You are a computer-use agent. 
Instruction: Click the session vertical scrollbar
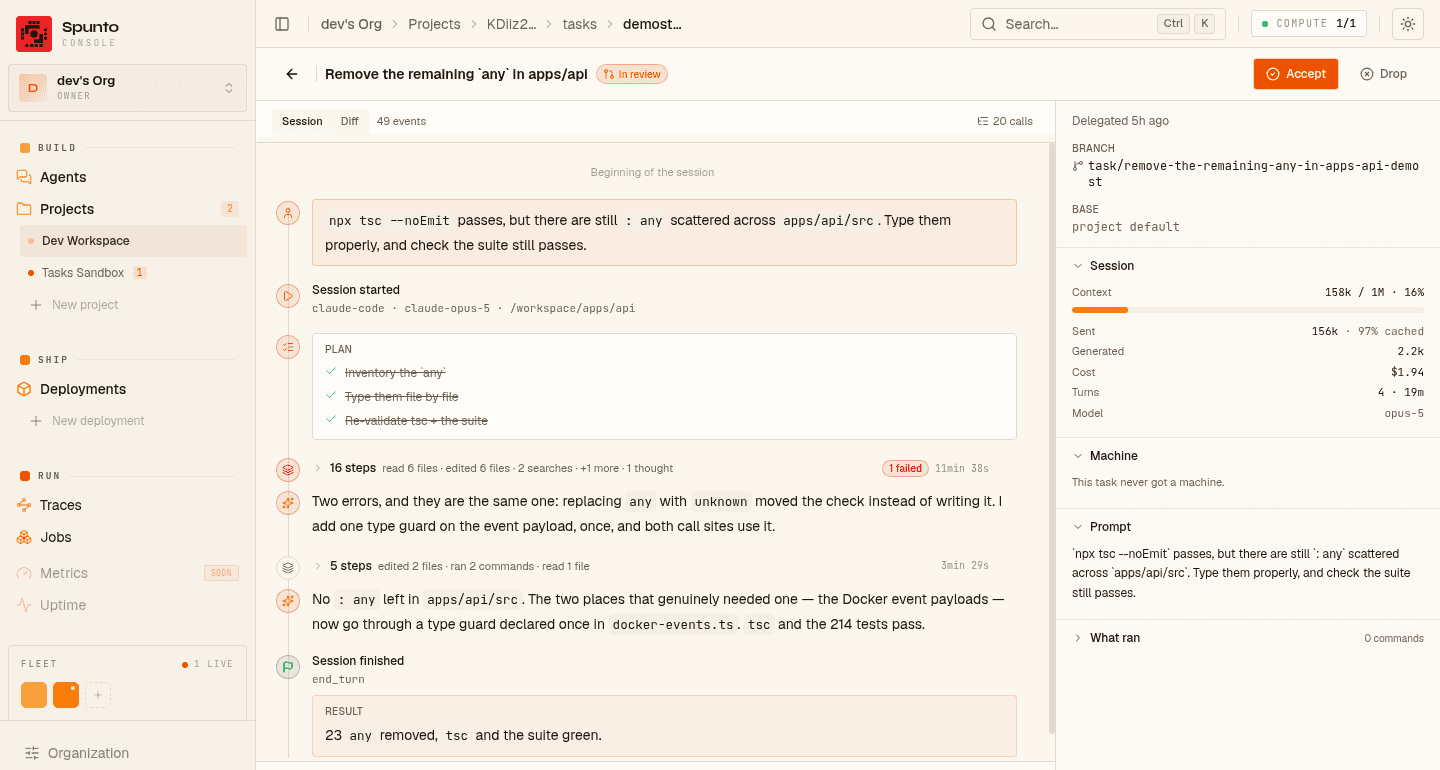1051,437
